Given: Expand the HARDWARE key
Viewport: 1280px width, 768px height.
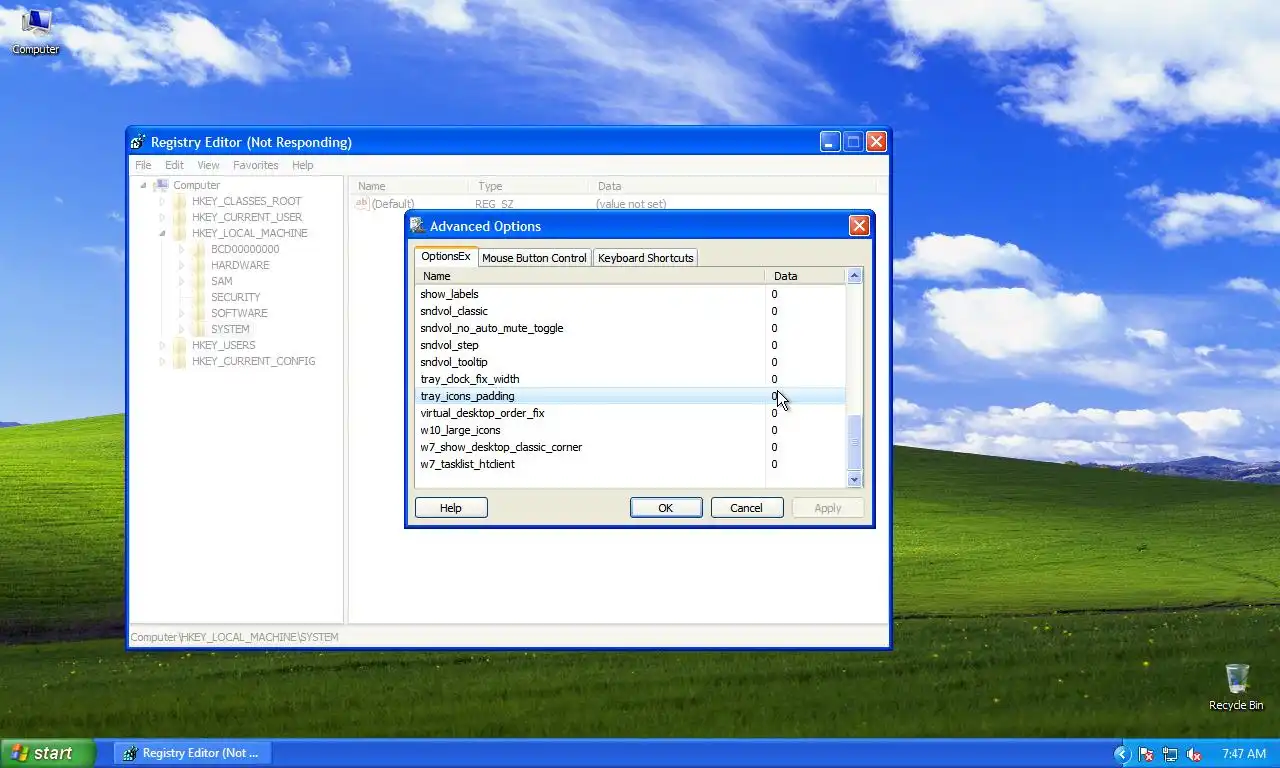Looking at the screenshot, I should click(181, 265).
